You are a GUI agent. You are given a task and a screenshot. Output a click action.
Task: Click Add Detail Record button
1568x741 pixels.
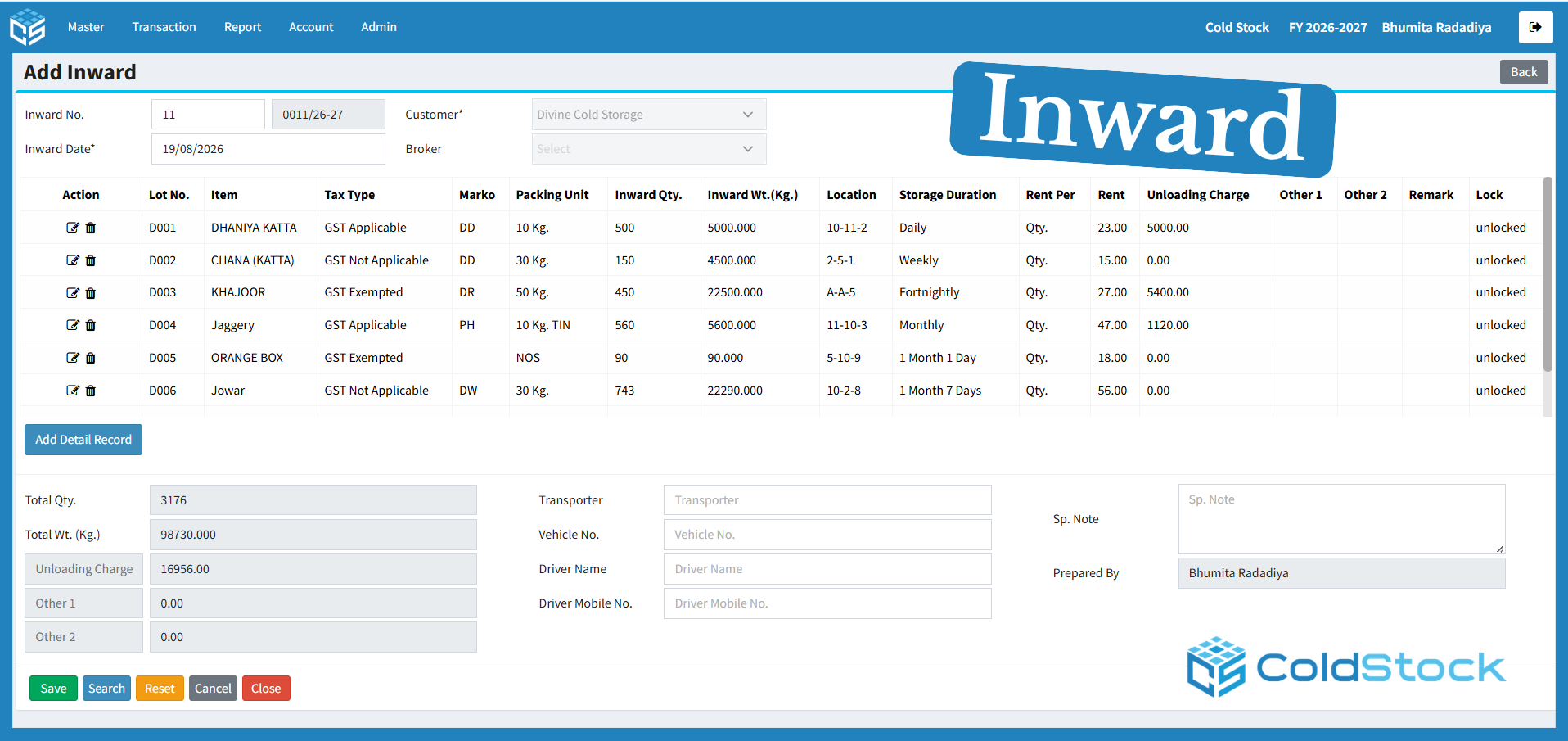pos(83,440)
